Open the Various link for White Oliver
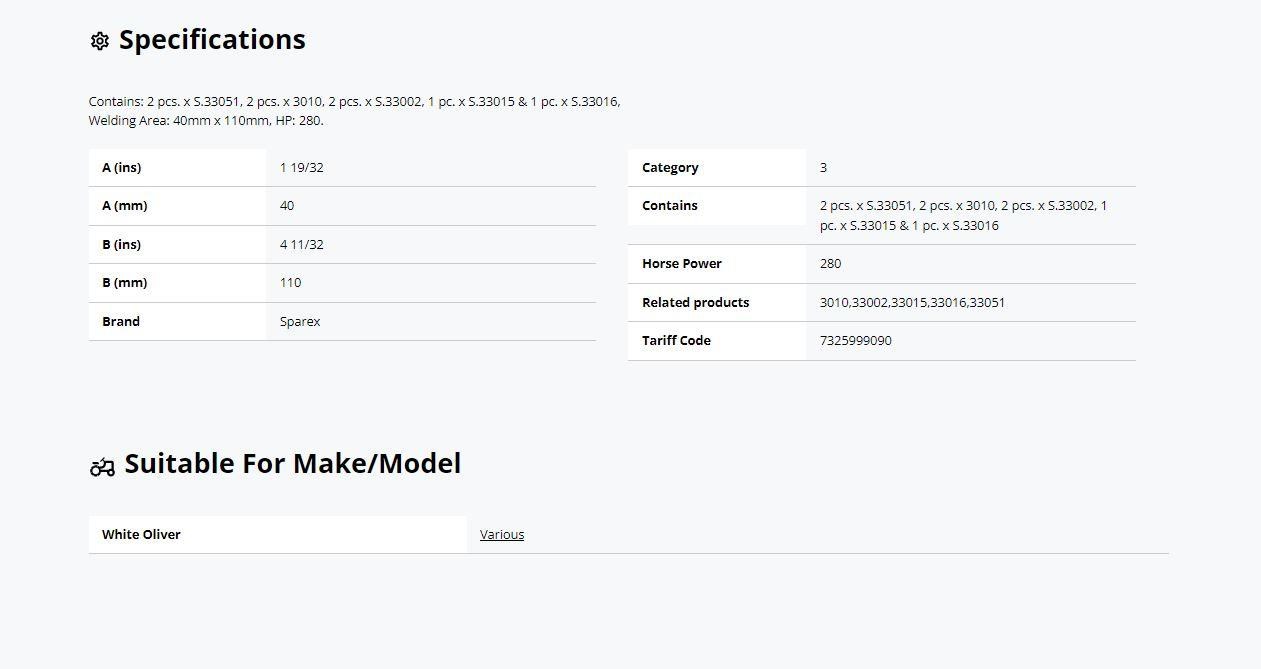The width and height of the screenshot is (1261, 669). point(502,535)
